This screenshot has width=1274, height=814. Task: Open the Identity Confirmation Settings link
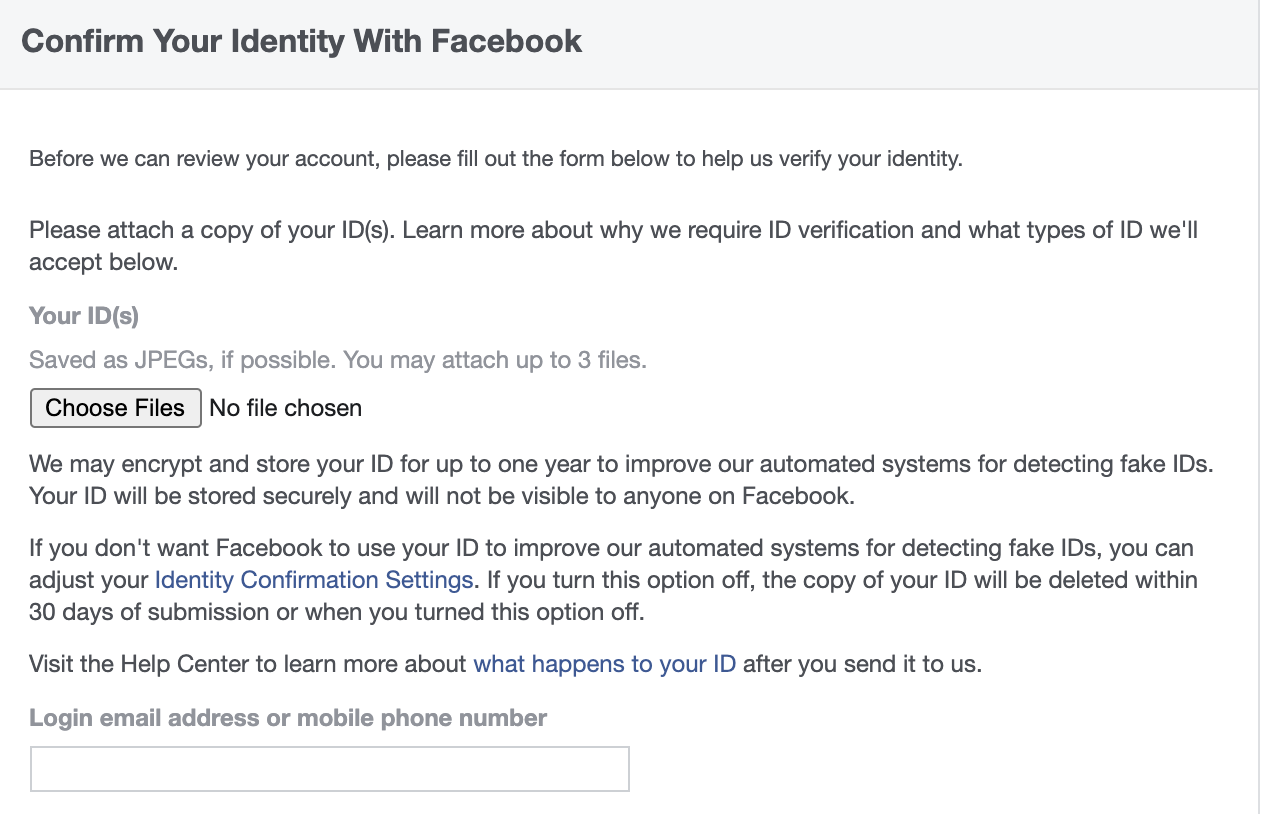[x=313, y=580]
